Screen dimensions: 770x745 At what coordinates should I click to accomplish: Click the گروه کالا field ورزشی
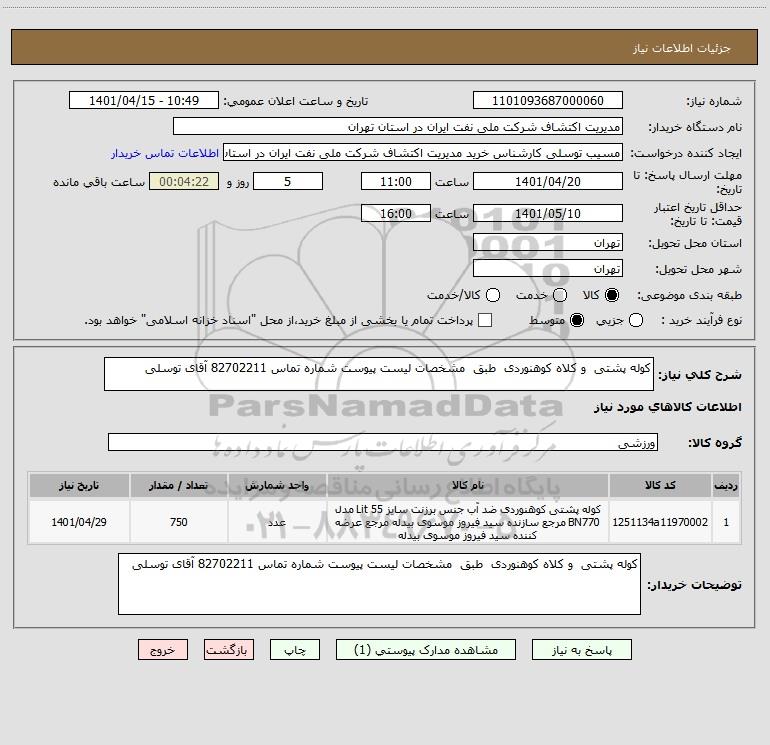pyautogui.click(x=383, y=442)
